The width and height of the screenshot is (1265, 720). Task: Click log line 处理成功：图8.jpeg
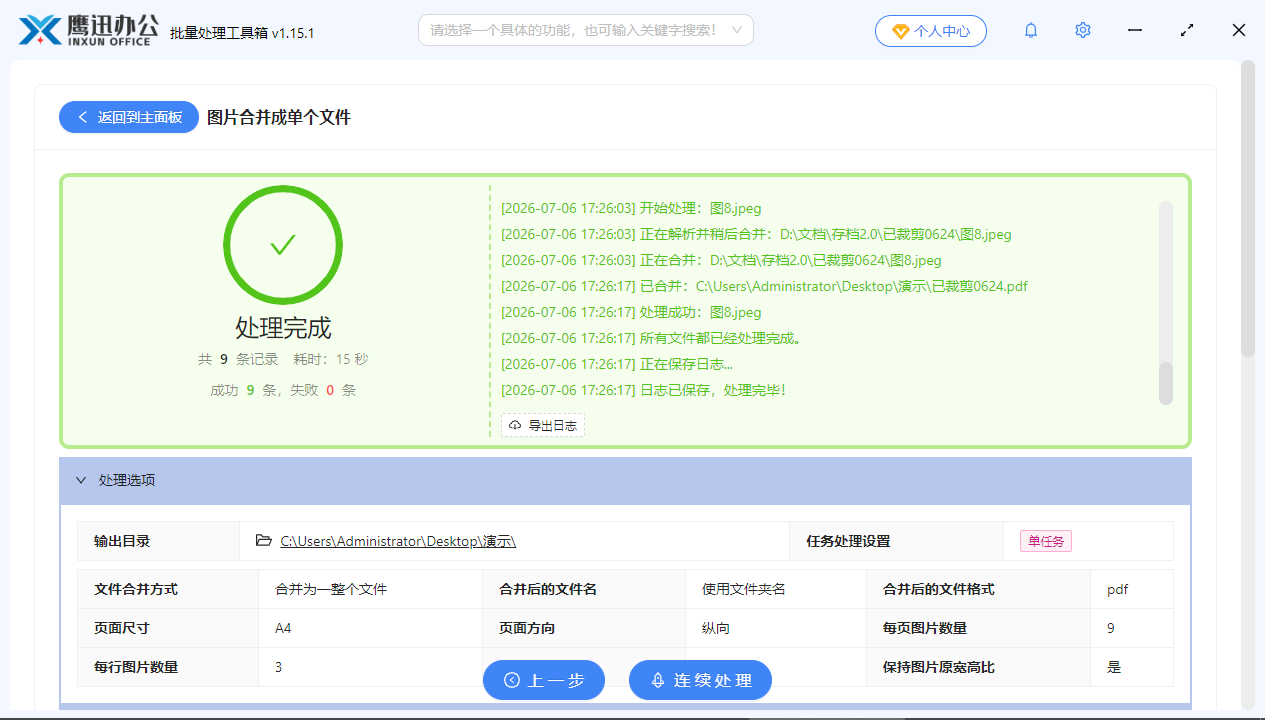click(x=631, y=312)
